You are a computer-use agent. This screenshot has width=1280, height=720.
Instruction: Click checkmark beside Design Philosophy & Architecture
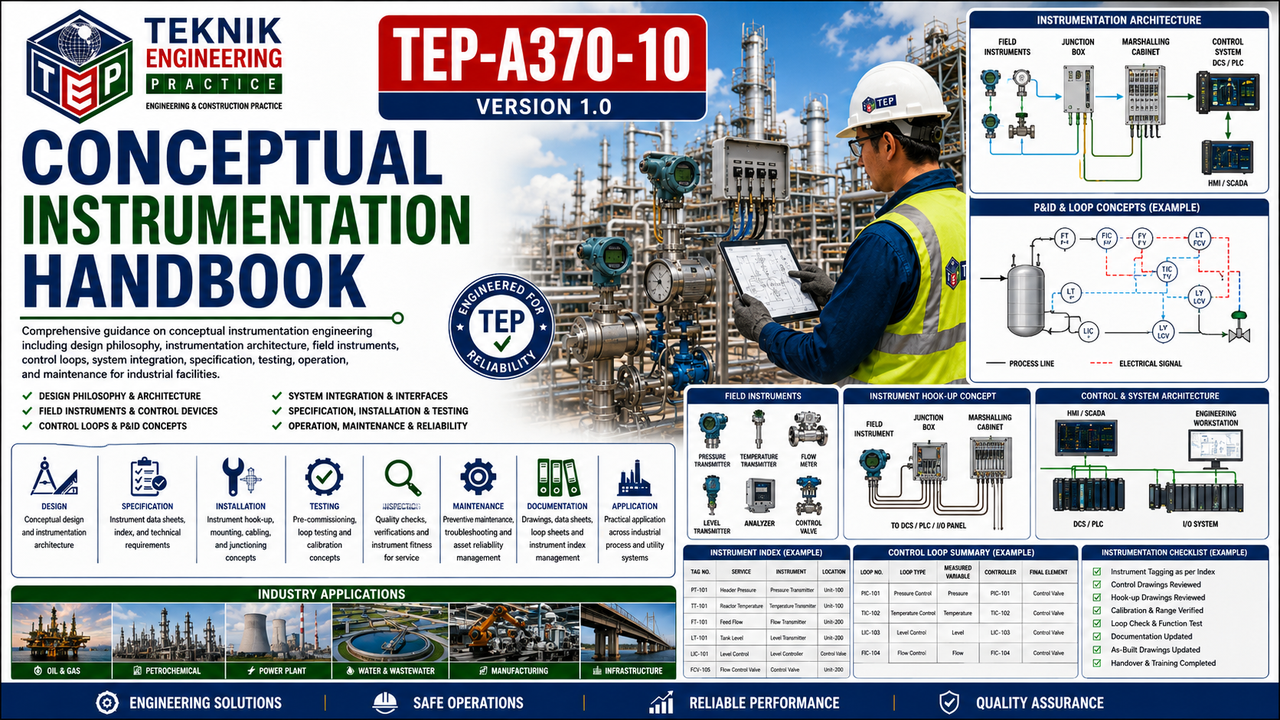click(x=25, y=396)
